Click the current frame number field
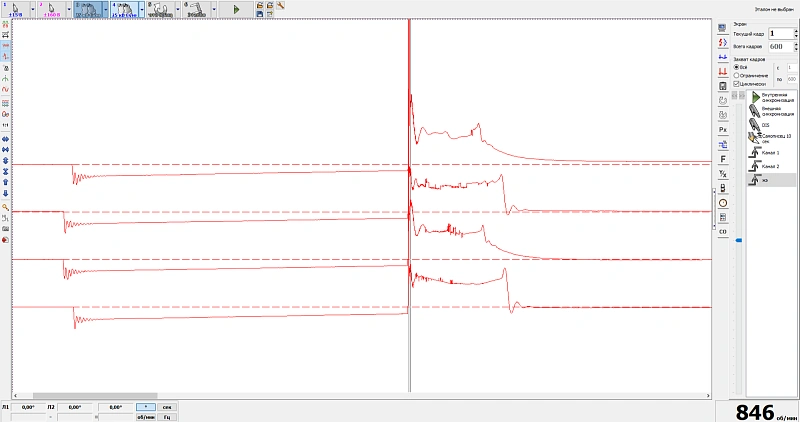 (x=780, y=33)
